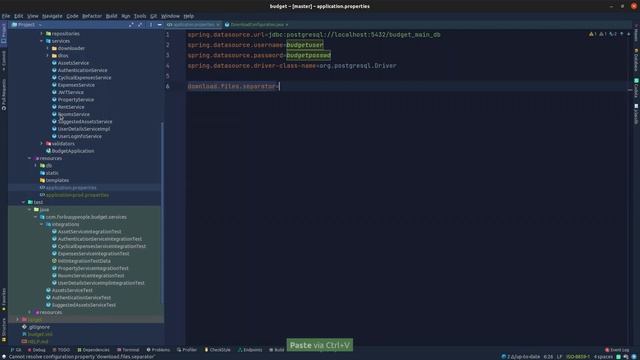The width and height of the screenshot is (640, 360).
Task: Expand the validators folder
Action: pos(42,144)
